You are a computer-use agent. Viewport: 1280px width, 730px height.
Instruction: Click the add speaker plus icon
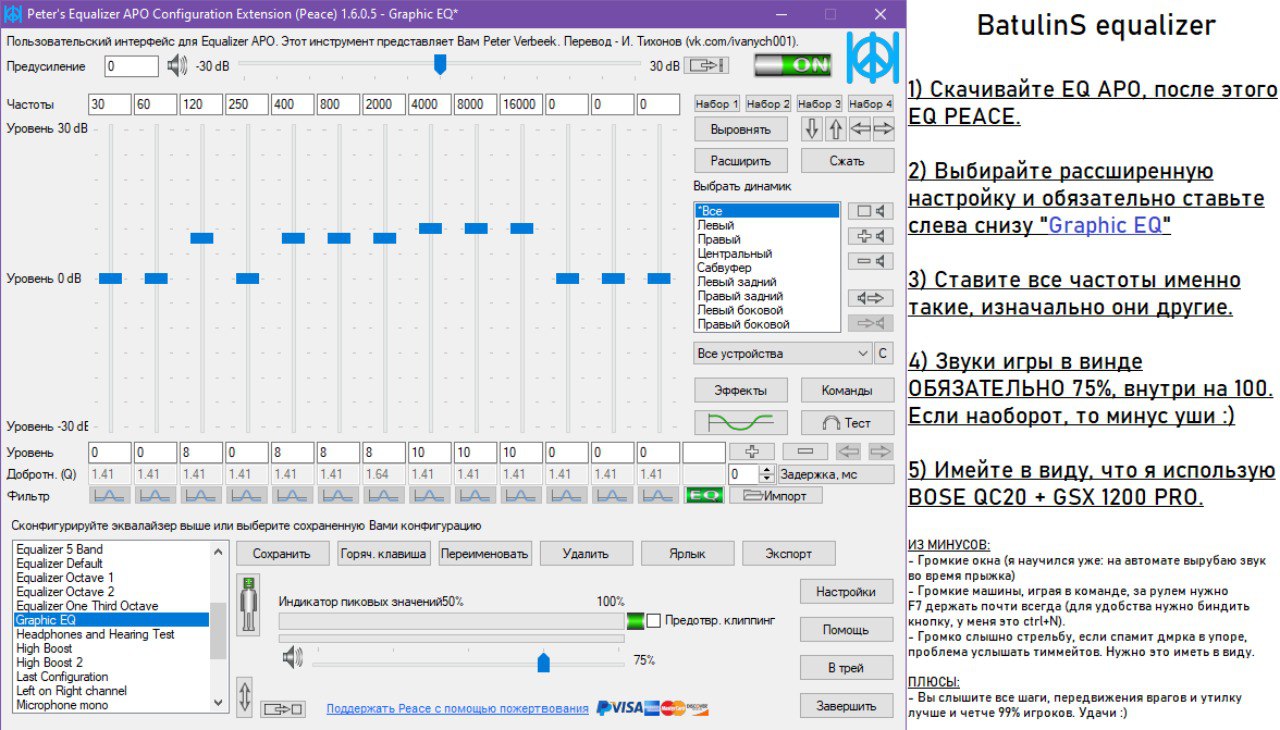[870, 236]
